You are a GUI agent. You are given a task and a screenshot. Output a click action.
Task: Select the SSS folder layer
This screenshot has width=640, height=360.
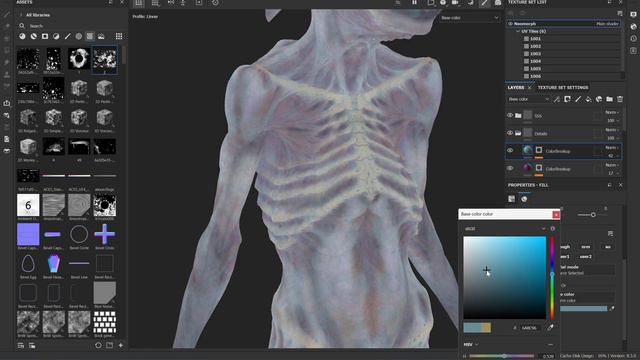(564, 116)
